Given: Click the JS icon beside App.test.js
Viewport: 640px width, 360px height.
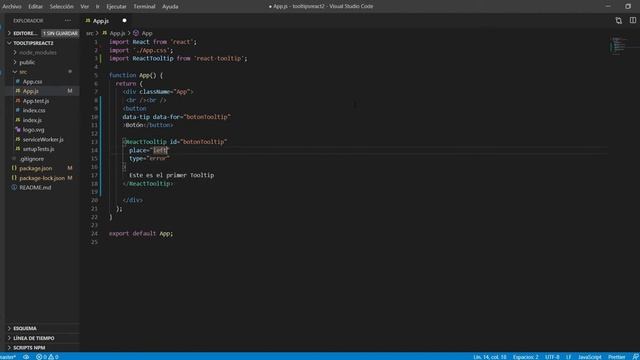Looking at the screenshot, I should [x=18, y=101].
